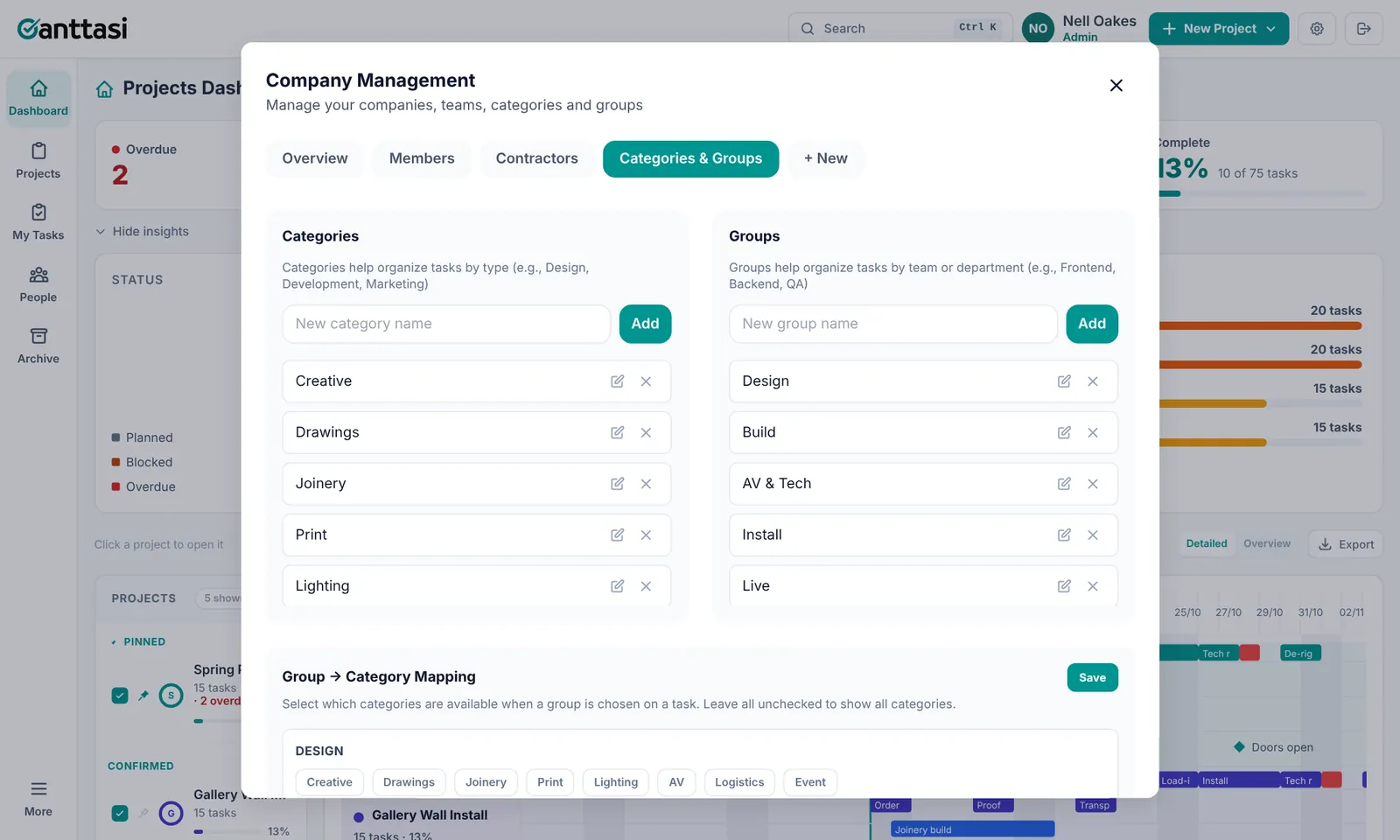The image size is (1400, 840).
Task: Delete the AV & Tech group
Action: [x=1093, y=484]
